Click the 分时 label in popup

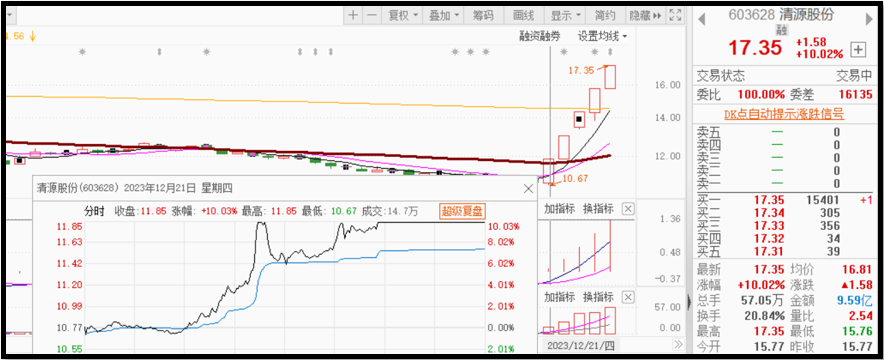tap(94, 212)
